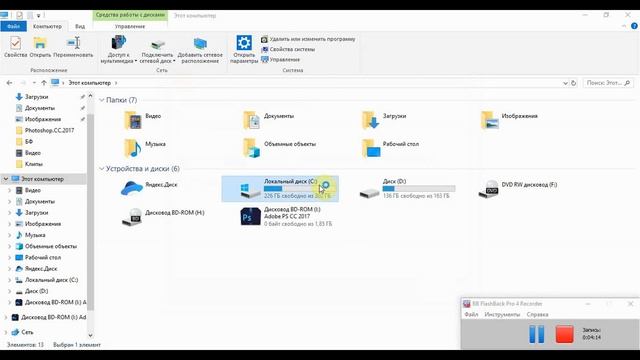
Task: Expand Music node in sidebar tree
Action: (9, 235)
